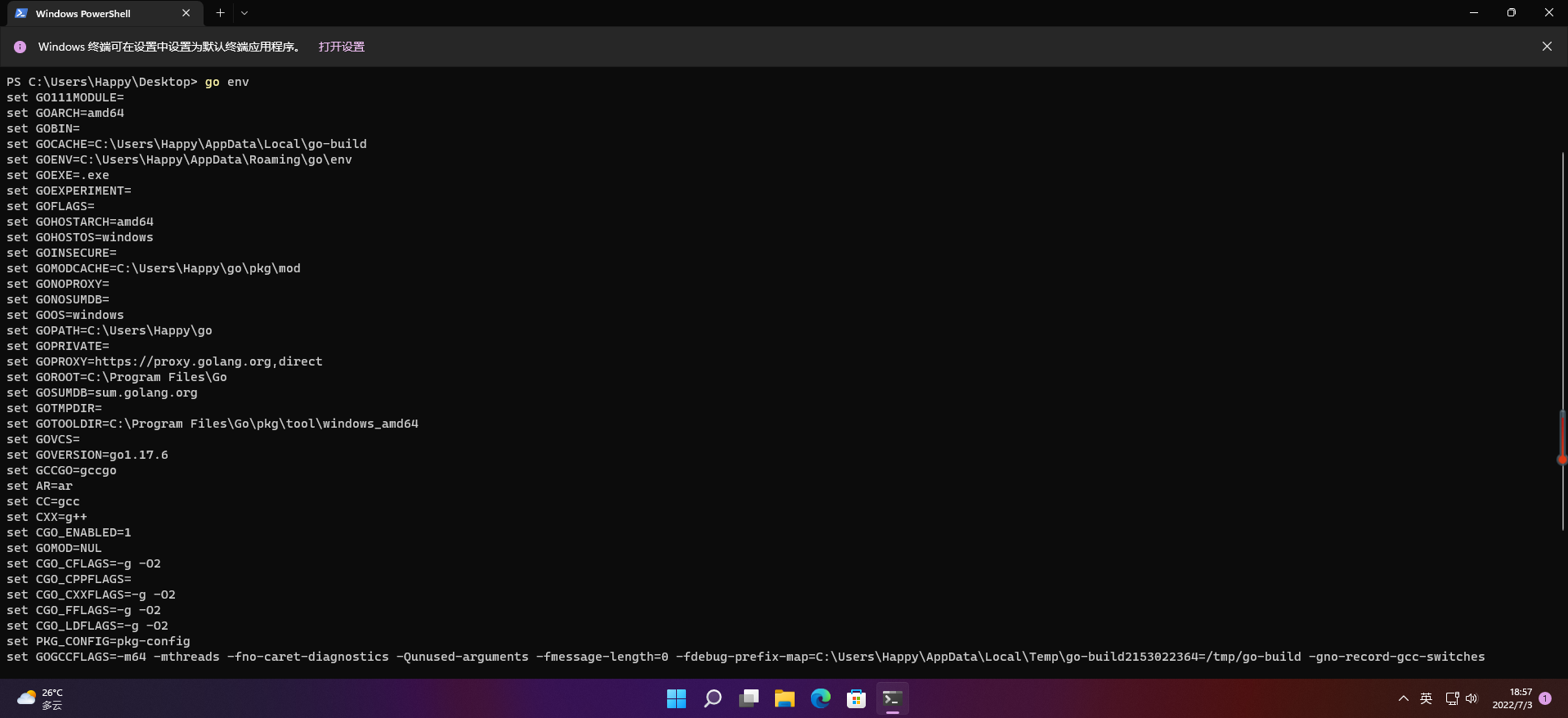Click the line 'set GO111MODULE='
This screenshot has height=718, width=1568.
pyautogui.click(x=65, y=97)
